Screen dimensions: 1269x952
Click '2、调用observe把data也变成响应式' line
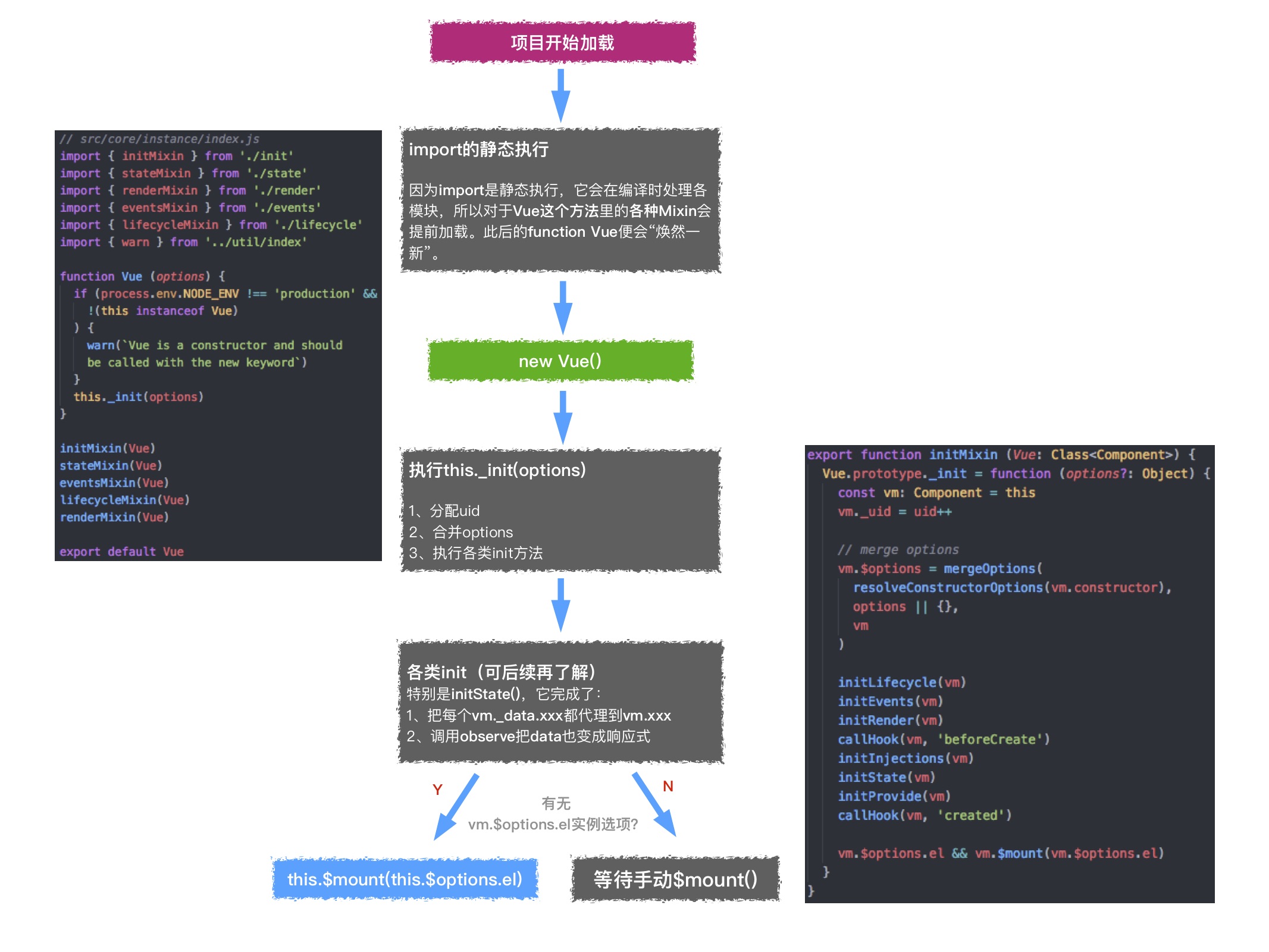(x=528, y=736)
